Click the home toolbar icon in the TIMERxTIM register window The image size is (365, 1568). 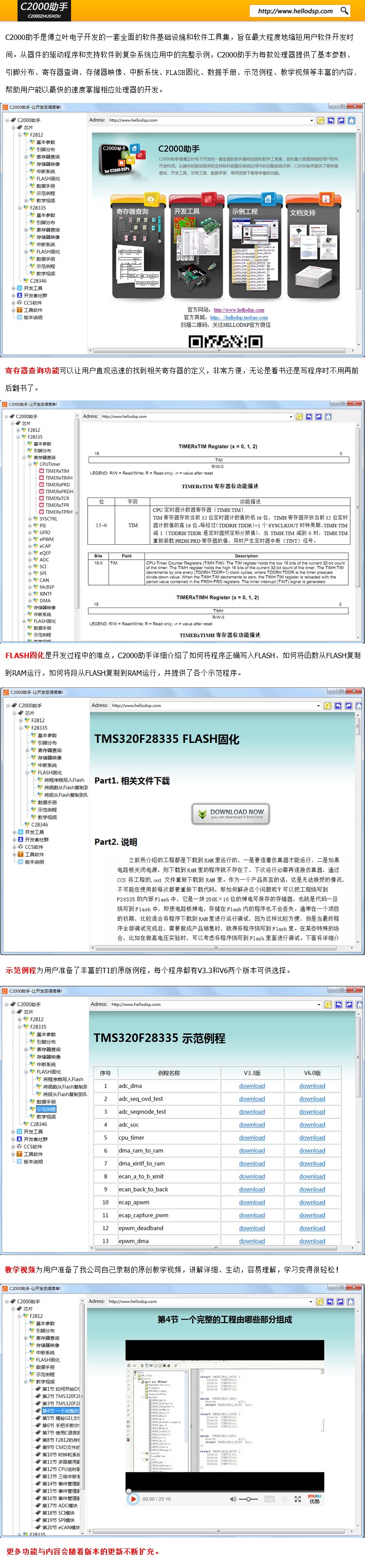point(328,417)
